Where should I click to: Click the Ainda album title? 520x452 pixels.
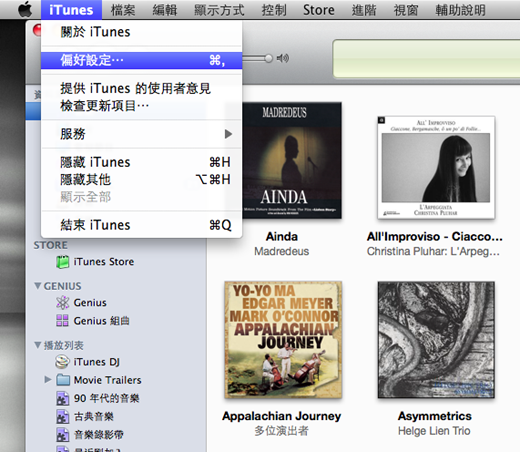282,237
